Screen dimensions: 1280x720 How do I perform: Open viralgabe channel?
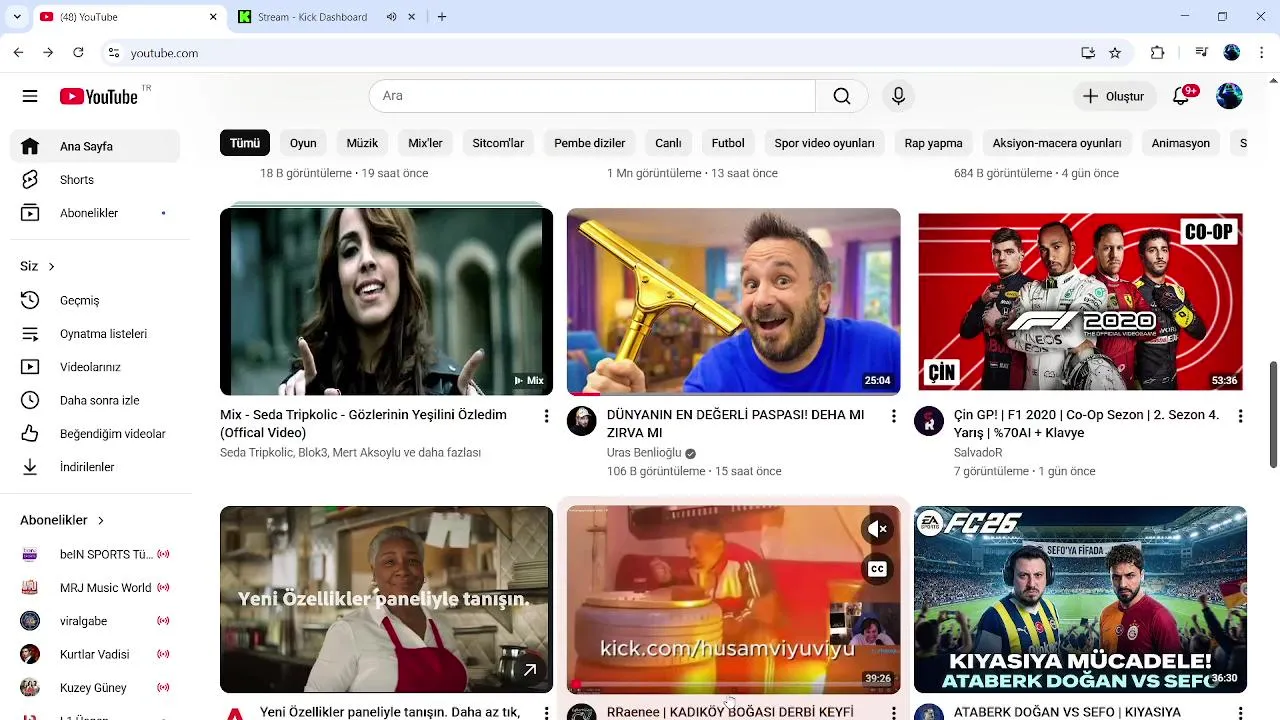95,621
